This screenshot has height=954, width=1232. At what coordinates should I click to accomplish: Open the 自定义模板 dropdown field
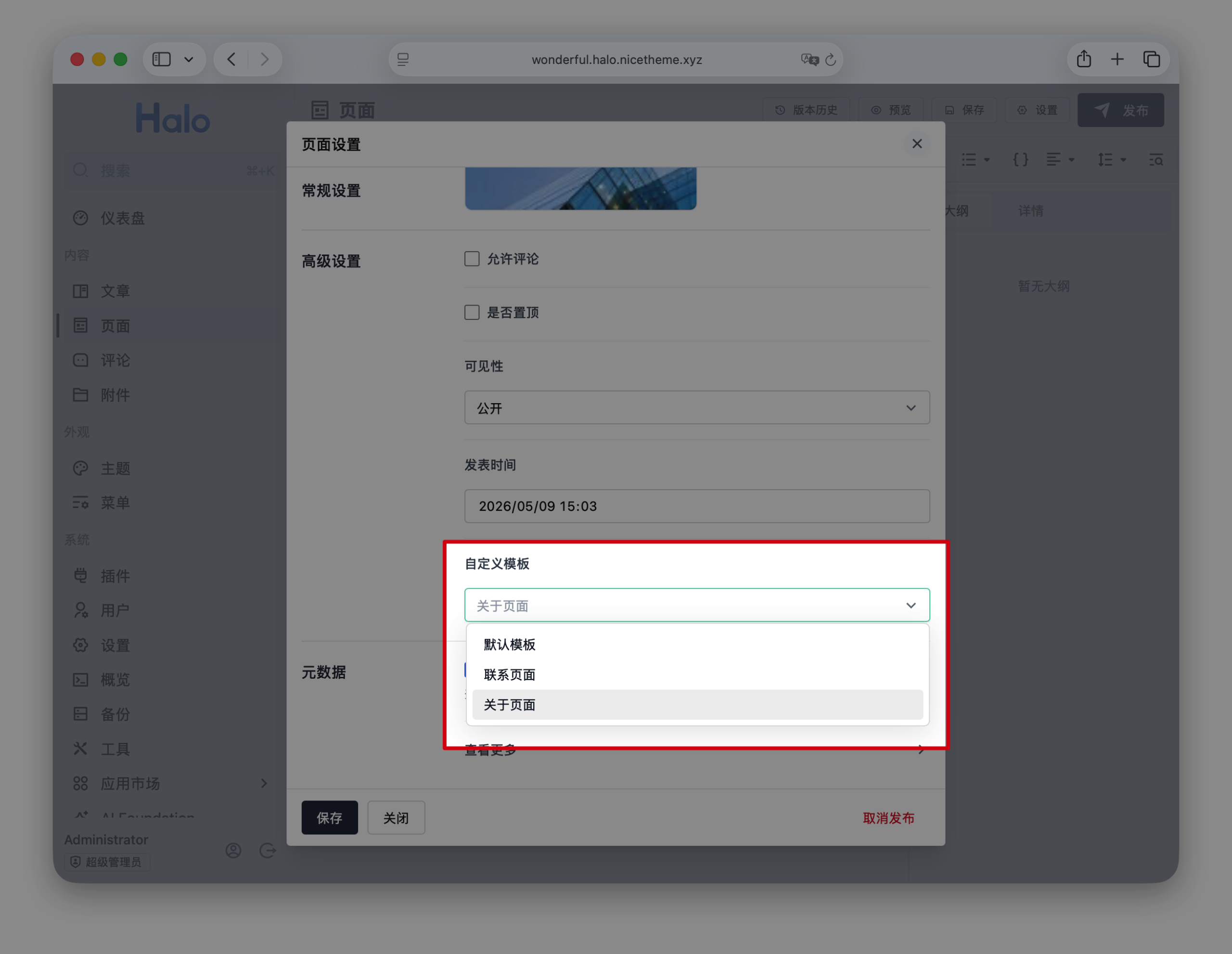pyautogui.click(x=697, y=605)
